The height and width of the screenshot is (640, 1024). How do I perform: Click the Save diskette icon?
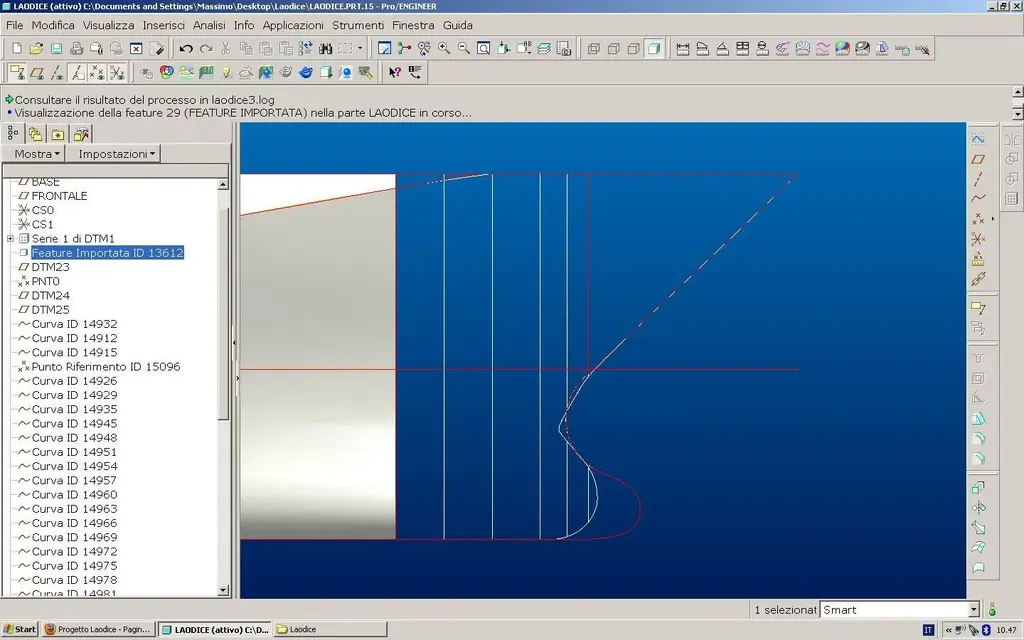click(56, 48)
